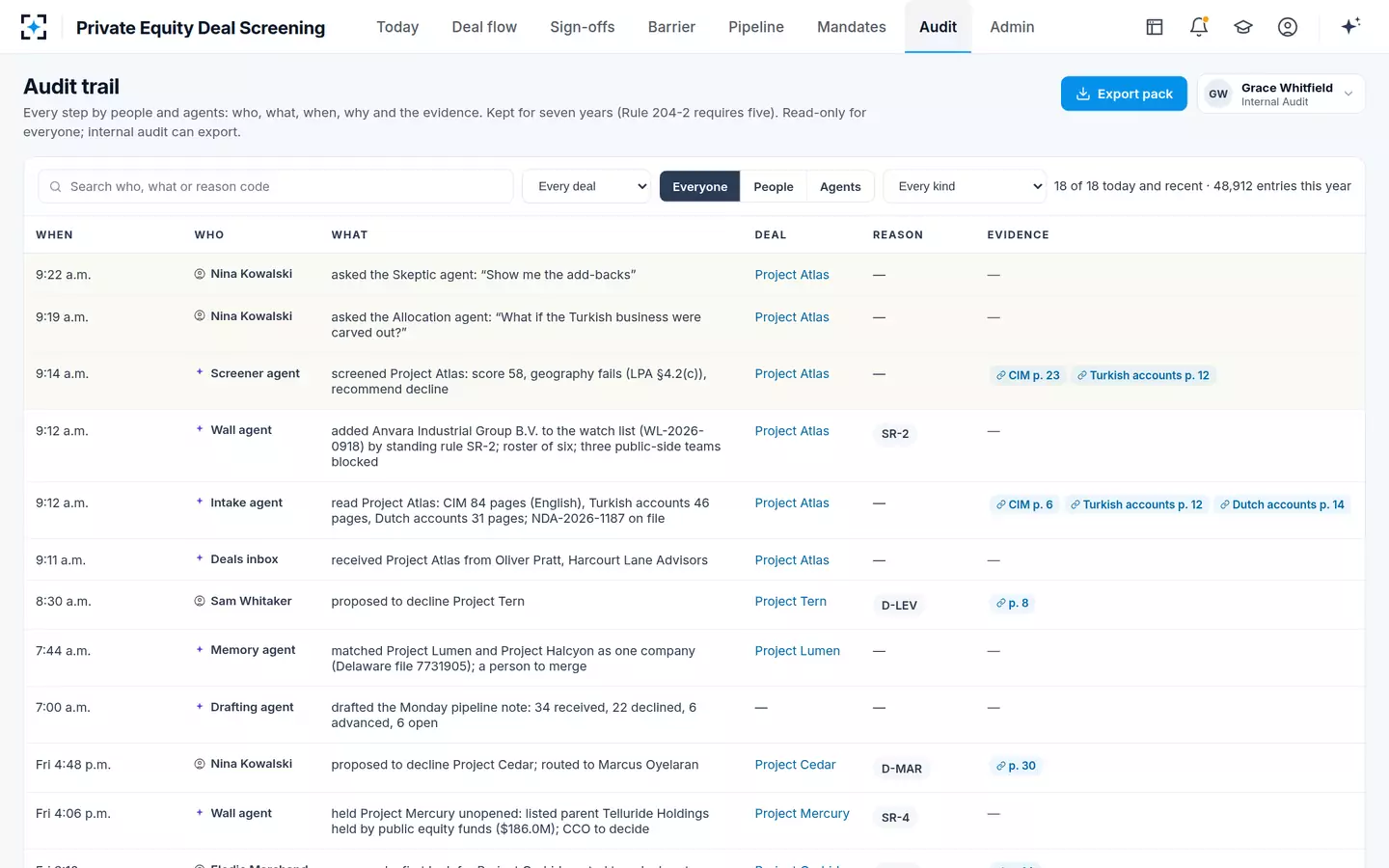The image size is (1389, 868).
Task: Click the SR-2 reason code badge
Action: coord(895,434)
